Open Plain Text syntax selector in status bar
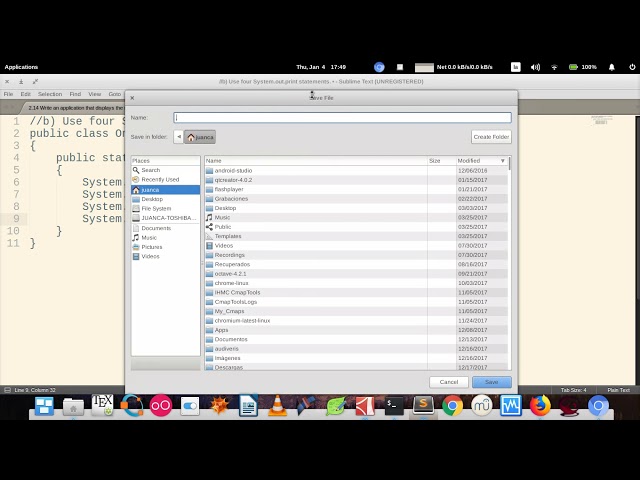Image resolution: width=640 pixels, height=480 pixels. coord(618,390)
